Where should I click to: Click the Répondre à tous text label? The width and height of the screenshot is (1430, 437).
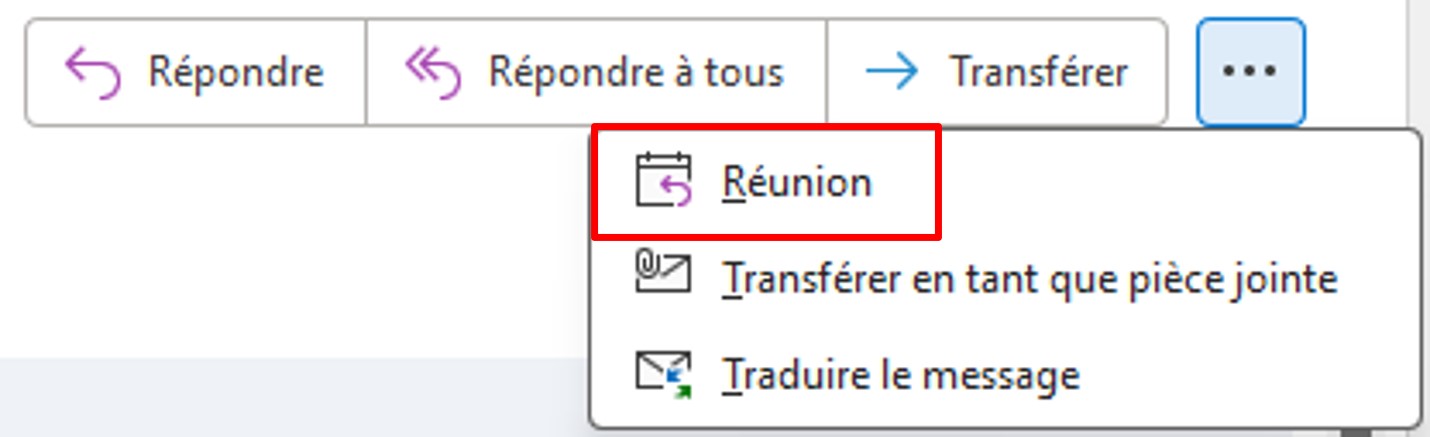pos(635,73)
